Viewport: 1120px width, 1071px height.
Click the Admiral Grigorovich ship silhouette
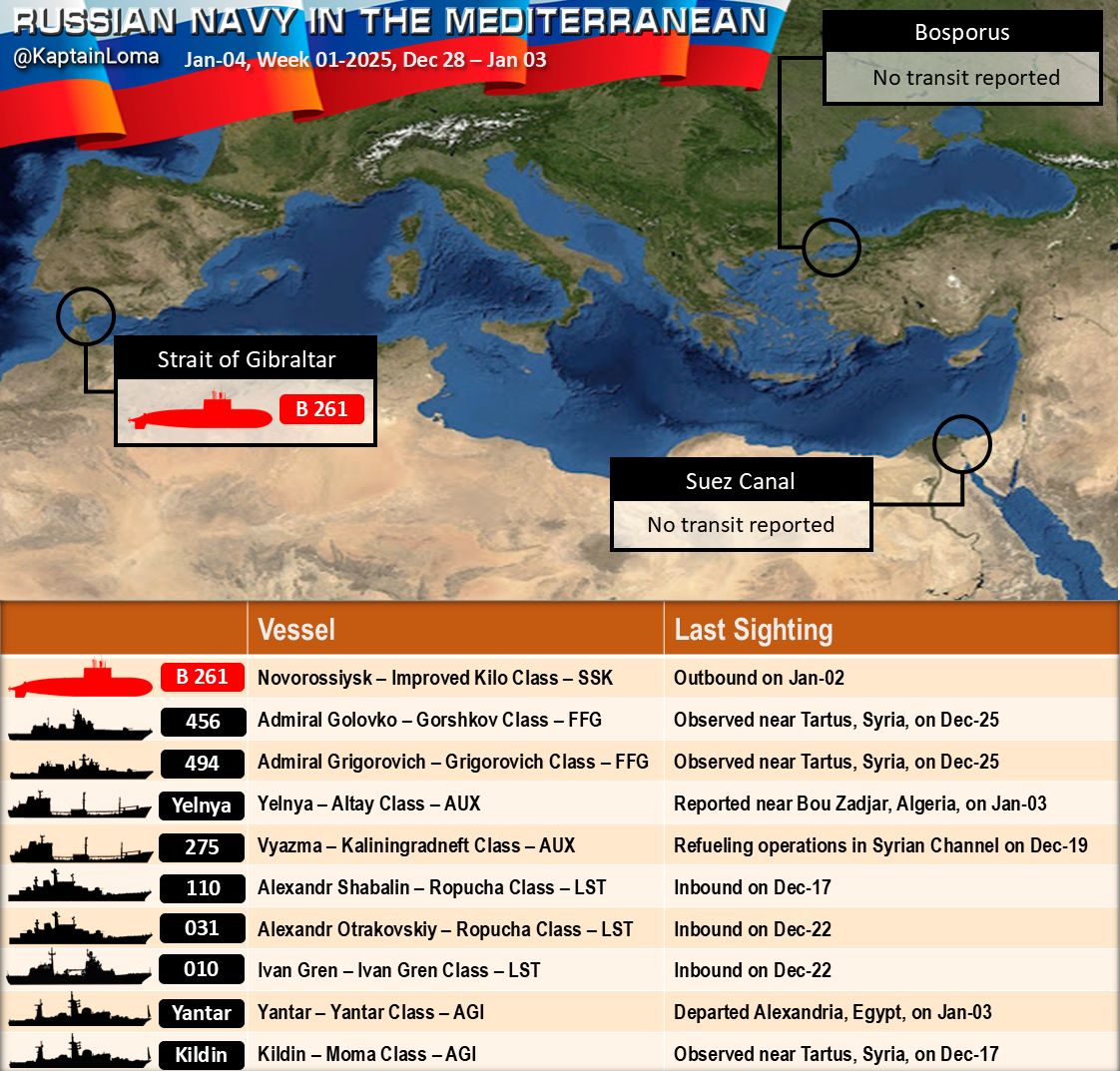tap(80, 767)
